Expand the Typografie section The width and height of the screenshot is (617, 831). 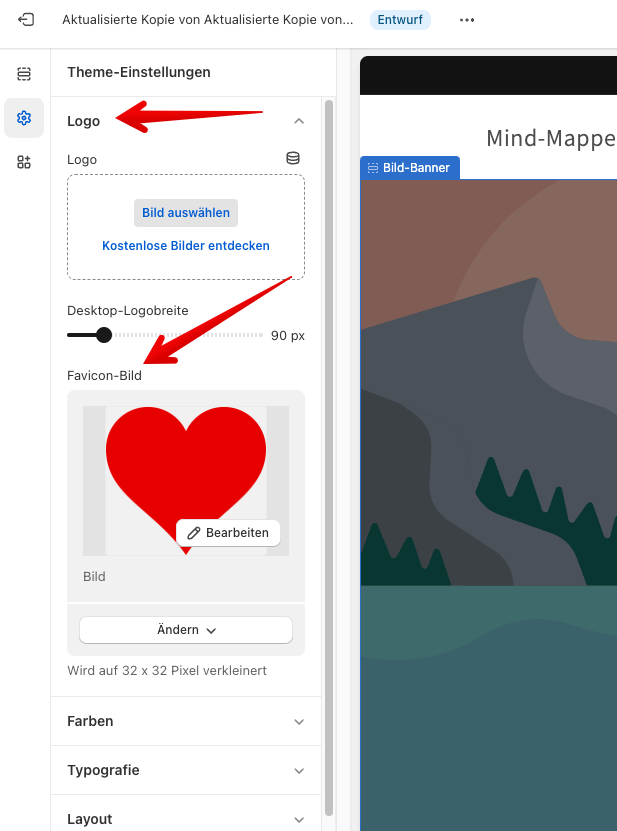click(186, 770)
